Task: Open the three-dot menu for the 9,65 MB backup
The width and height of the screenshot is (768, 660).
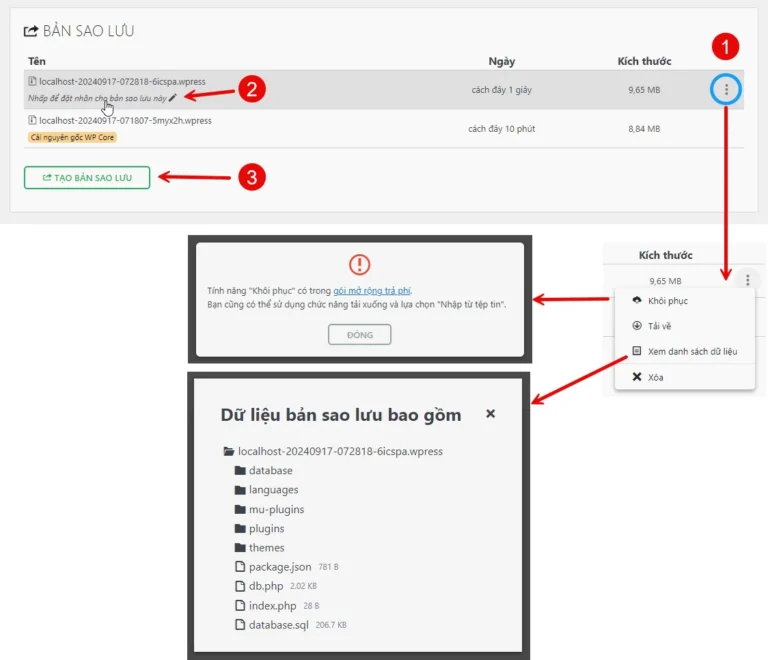Action: tap(726, 89)
